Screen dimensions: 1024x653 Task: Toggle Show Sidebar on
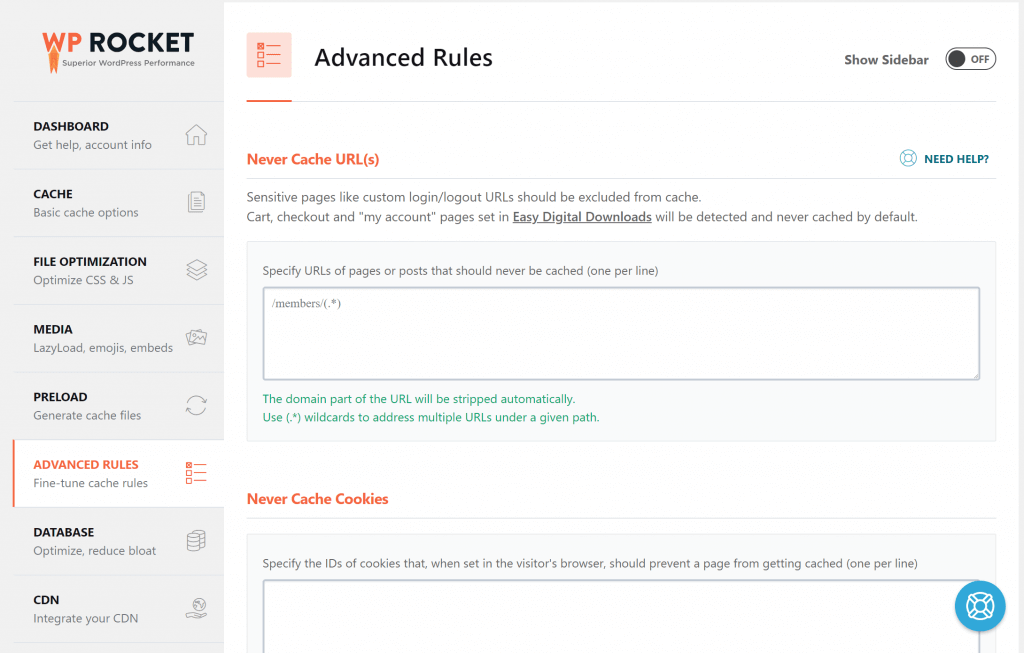click(970, 59)
